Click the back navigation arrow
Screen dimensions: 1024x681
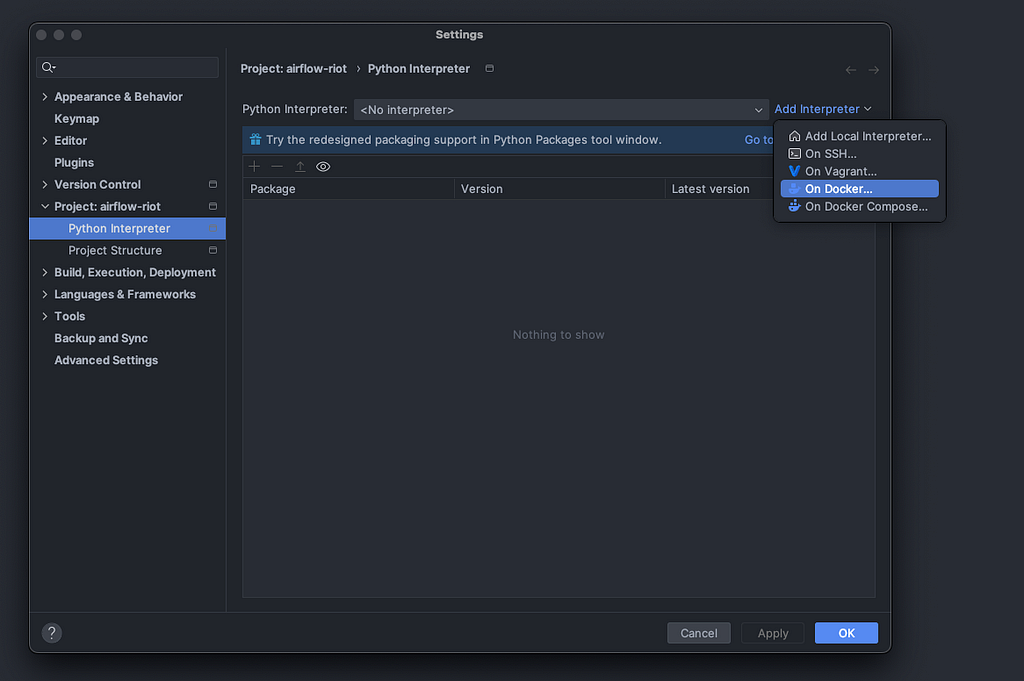point(850,70)
